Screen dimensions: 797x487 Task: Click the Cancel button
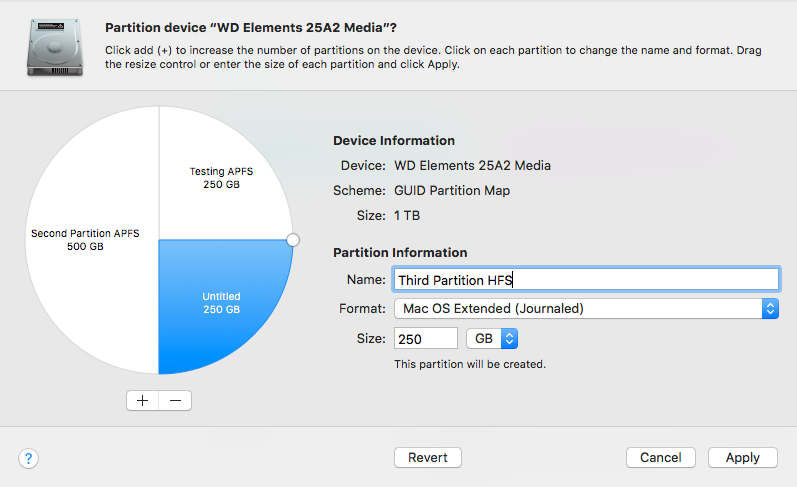(660, 458)
